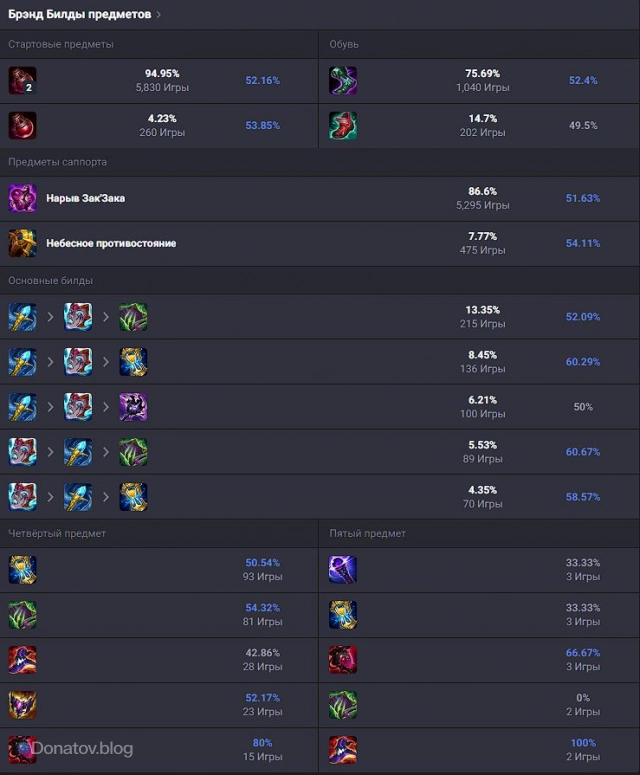Click the Основные билды section header
Image resolution: width=640 pixels, height=775 pixels.
tap(50, 280)
